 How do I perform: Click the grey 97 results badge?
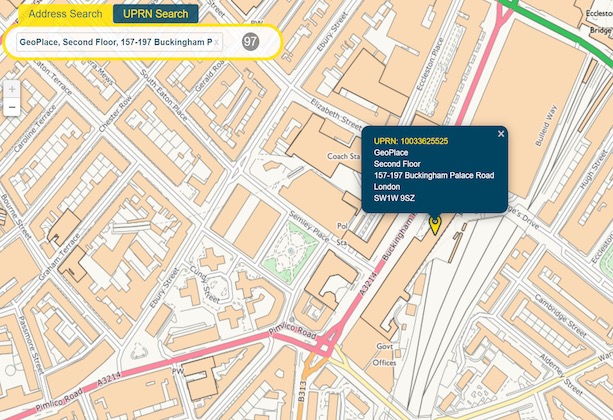coord(250,42)
